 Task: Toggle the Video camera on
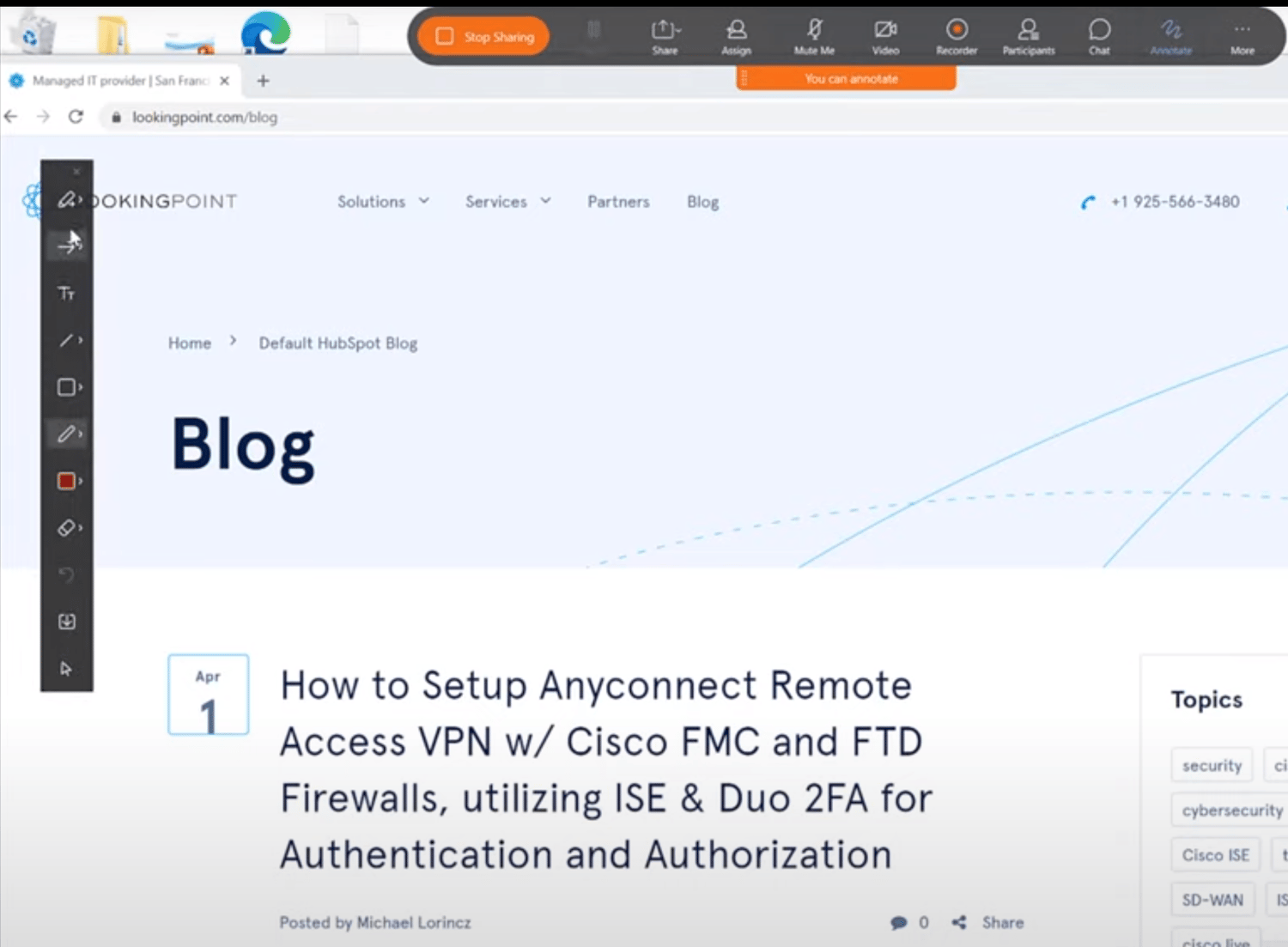point(885,34)
